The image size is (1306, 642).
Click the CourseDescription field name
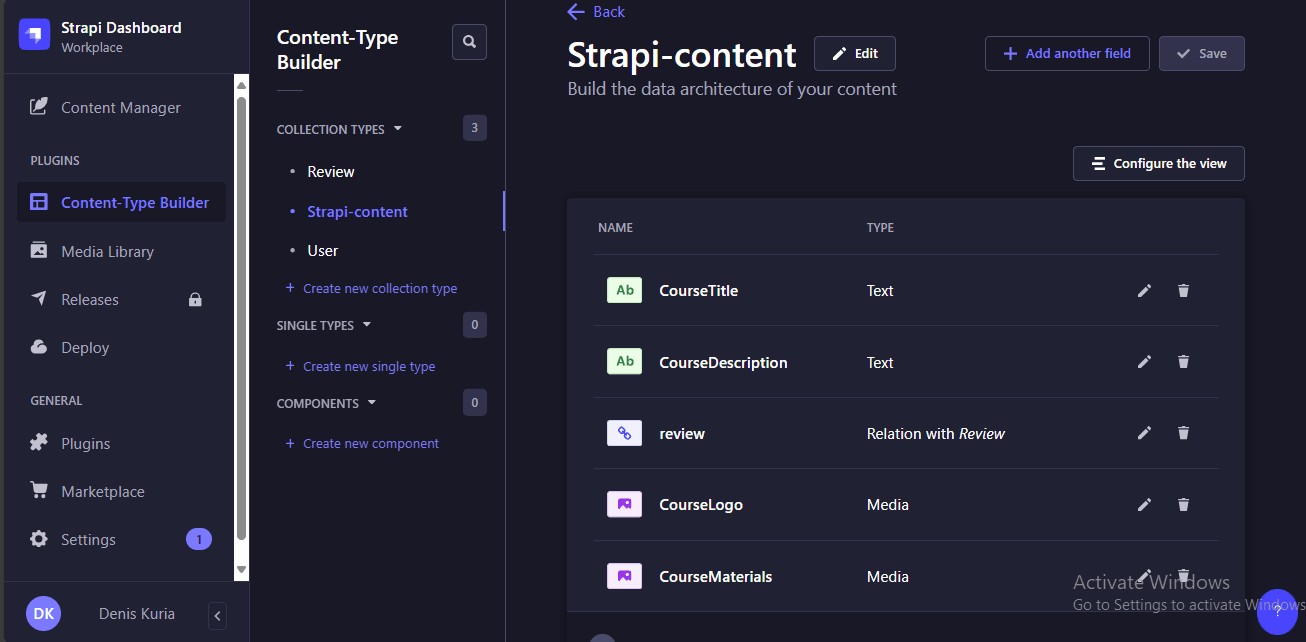point(723,363)
